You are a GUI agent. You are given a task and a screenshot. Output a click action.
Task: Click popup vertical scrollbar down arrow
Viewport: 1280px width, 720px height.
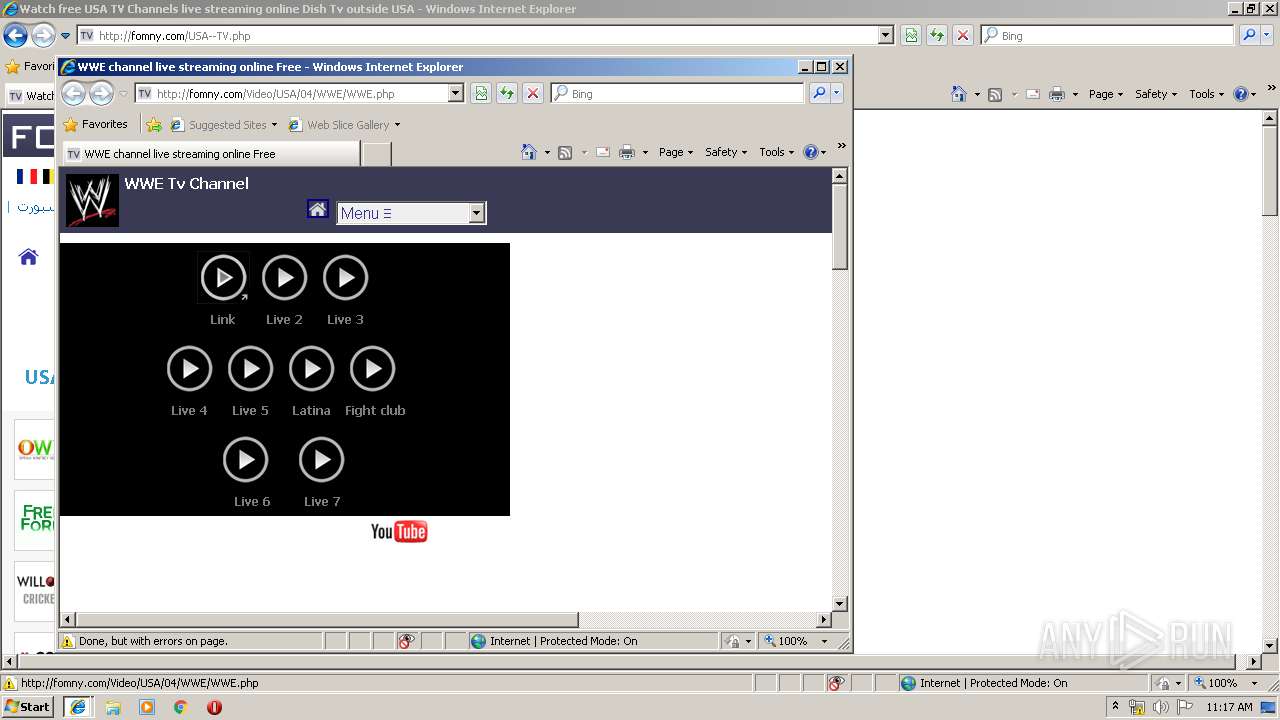(x=840, y=604)
